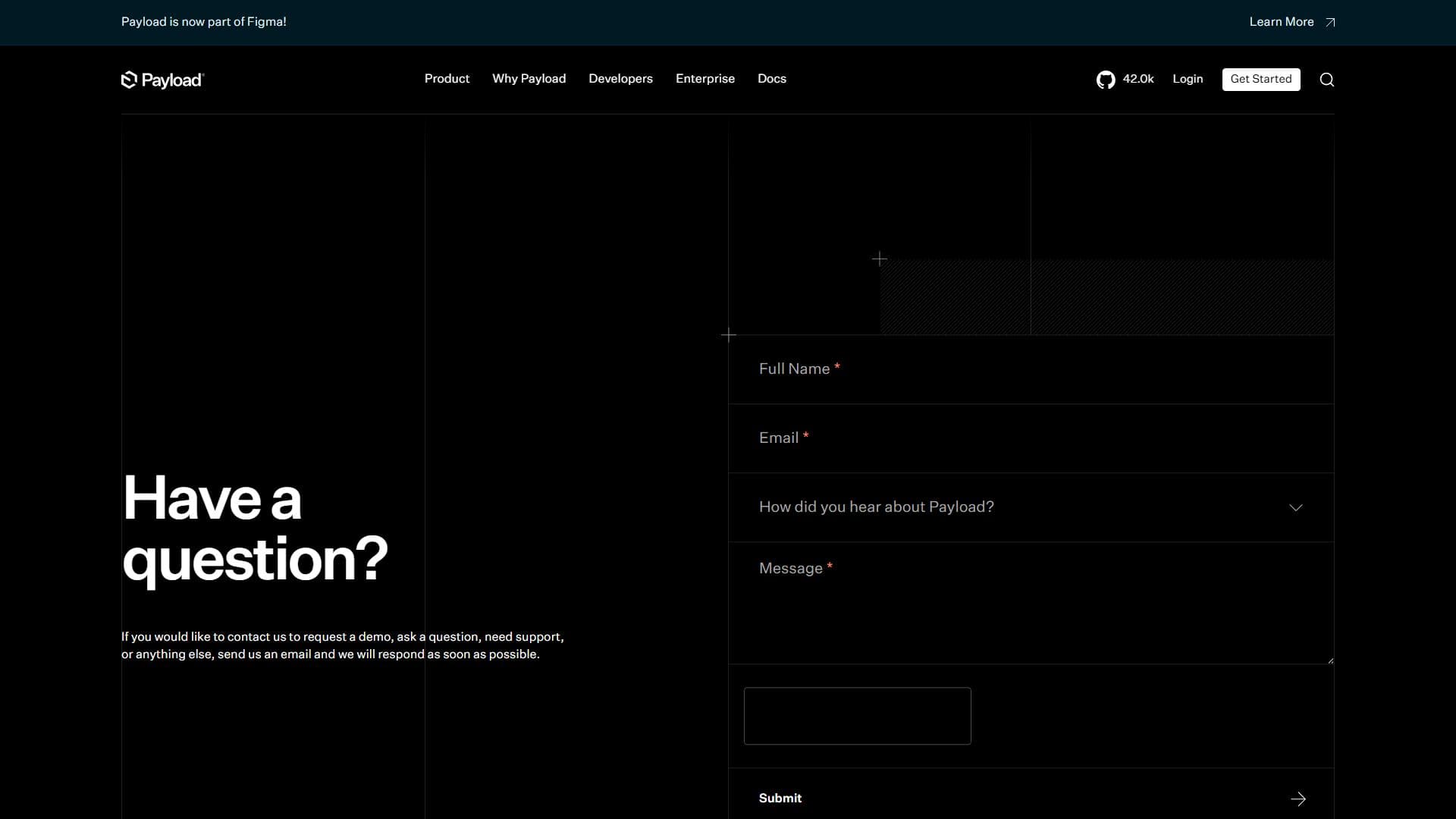Open the Product menu
Viewport: 1456px width, 819px height.
pos(447,79)
